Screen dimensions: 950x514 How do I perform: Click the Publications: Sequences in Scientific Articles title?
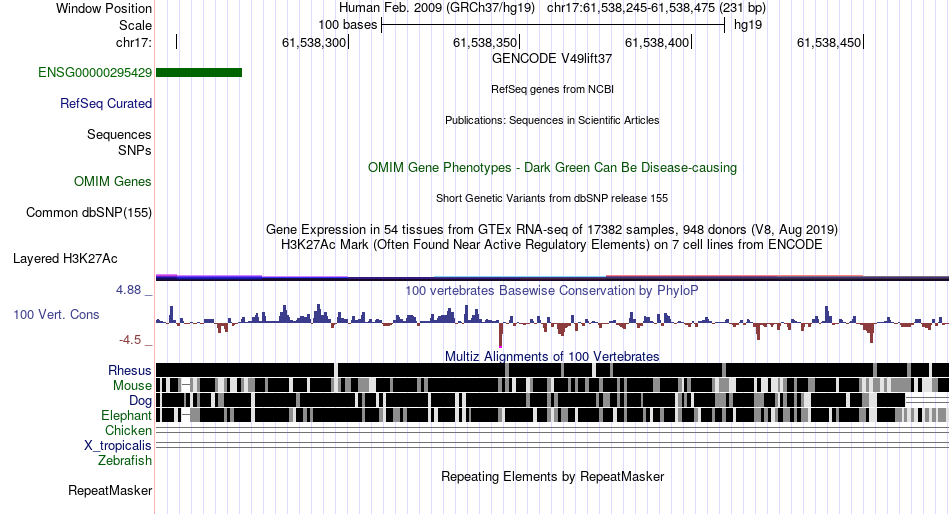[x=552, y=120]
